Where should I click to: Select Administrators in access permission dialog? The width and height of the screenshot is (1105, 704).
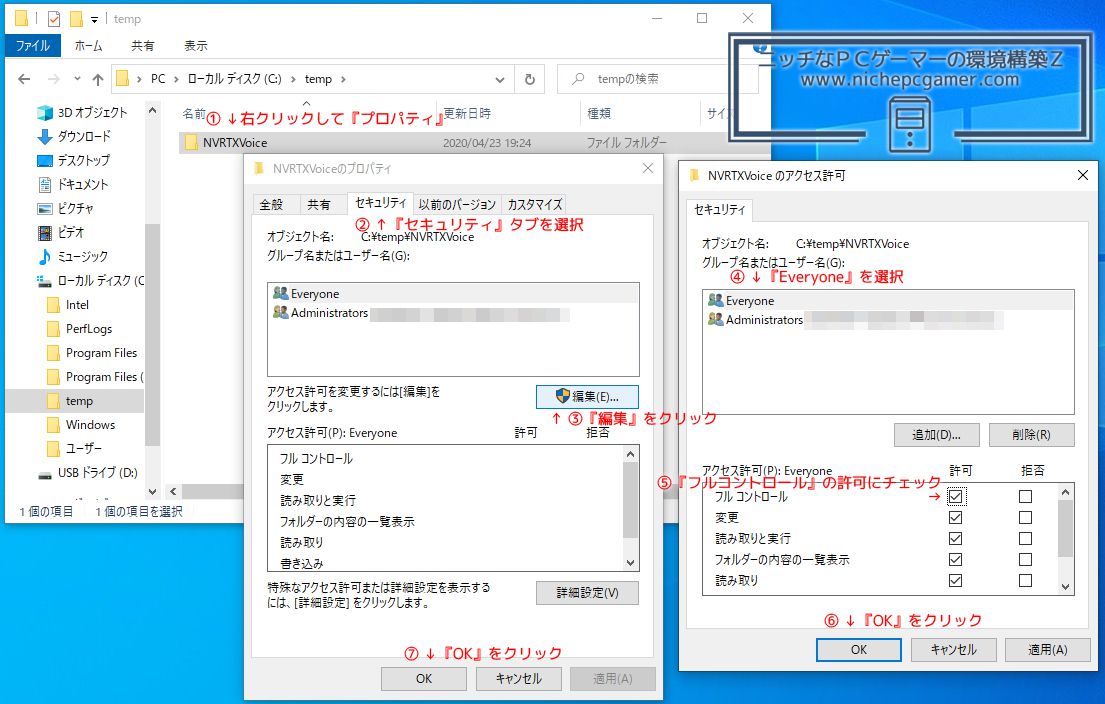(x=888, y=320)
